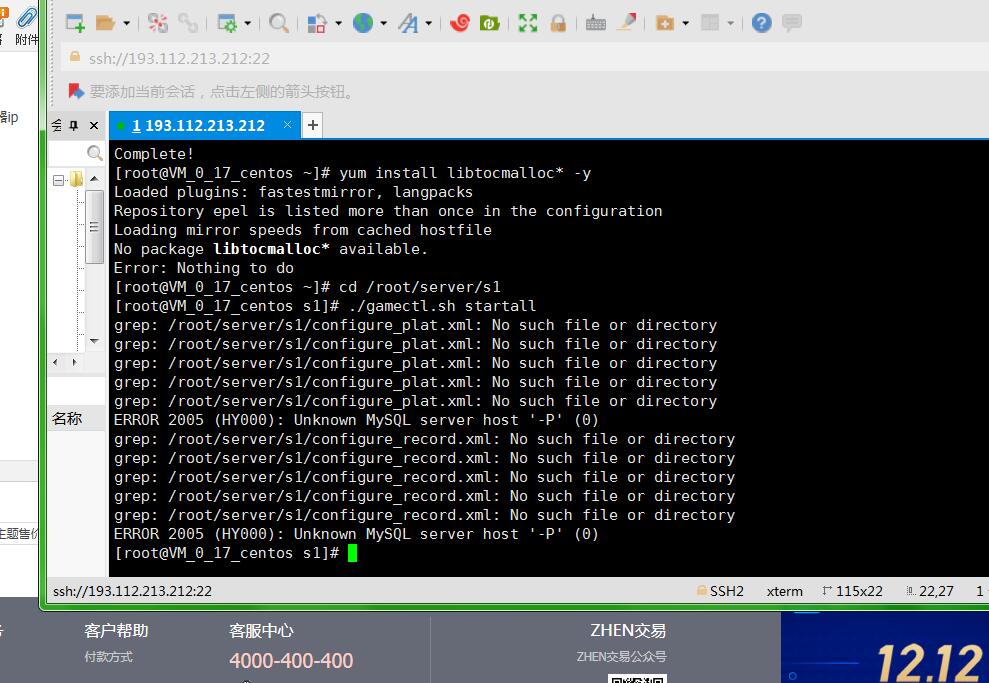989x683 pixels.
Task: Select the 193.112.213.212 session tab
Action: tap(197, 125)
